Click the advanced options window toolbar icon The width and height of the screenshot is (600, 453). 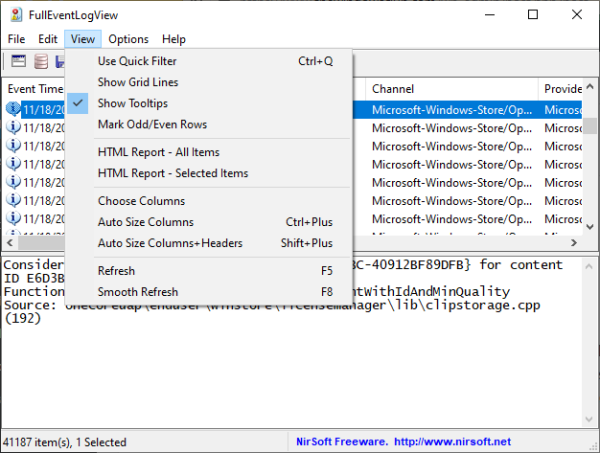[x=18, y=62]
